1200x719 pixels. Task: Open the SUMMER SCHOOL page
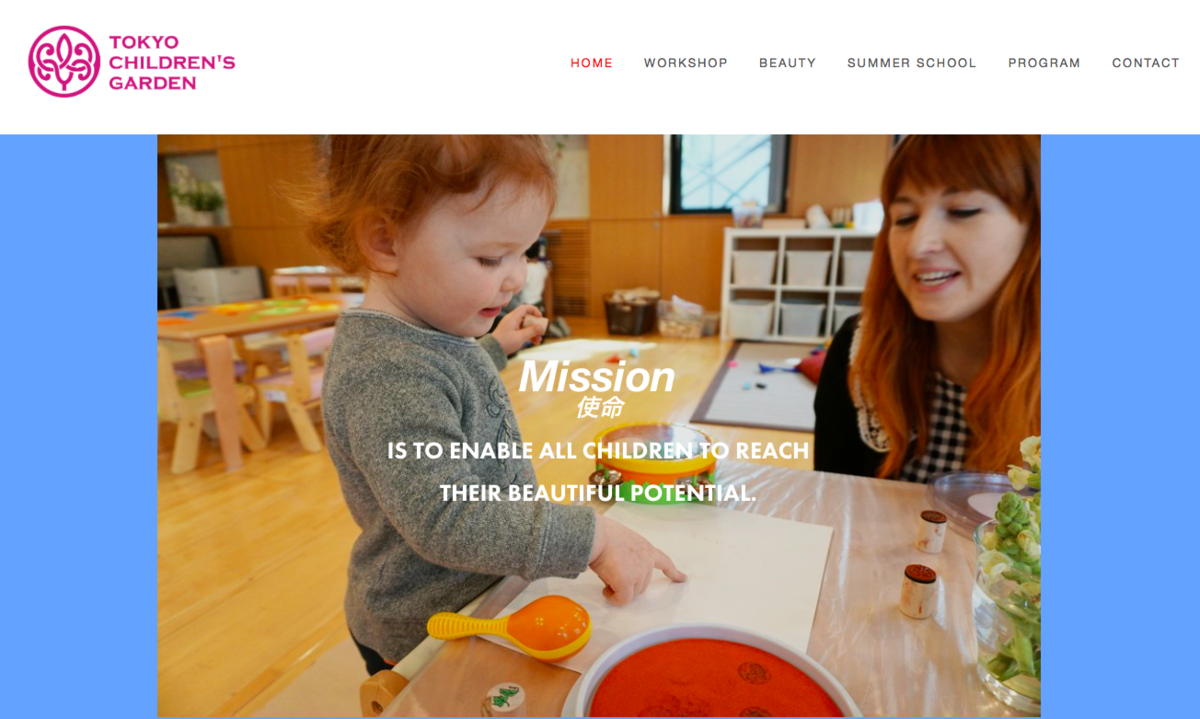(x=912, y=63)
